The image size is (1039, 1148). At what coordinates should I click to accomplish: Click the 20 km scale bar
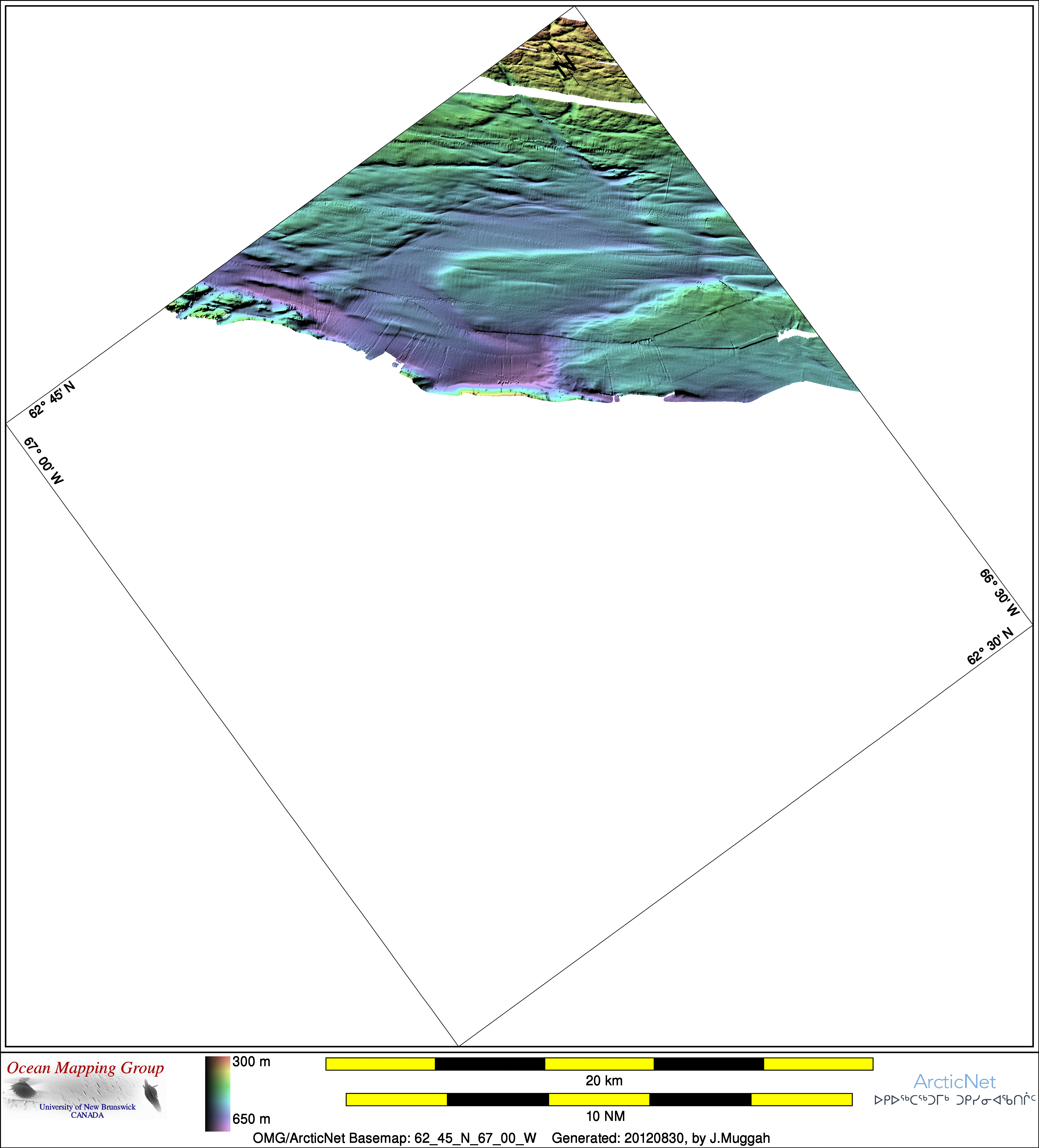pyautogui.click(x=599, y=1064)
